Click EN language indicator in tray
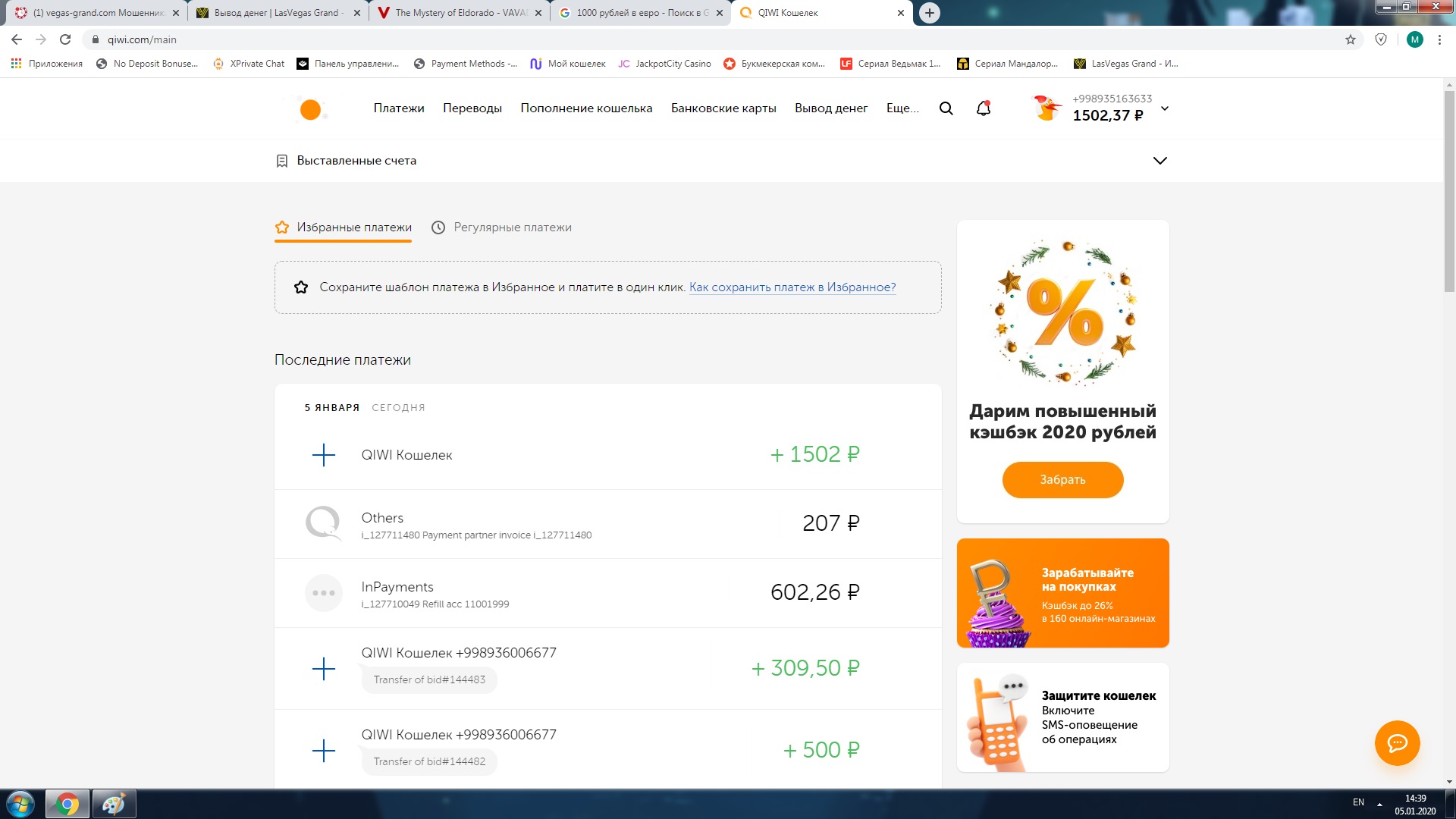Viewport: 1456px width, 819px height. pyautogui.click(x=1358, y=802)
